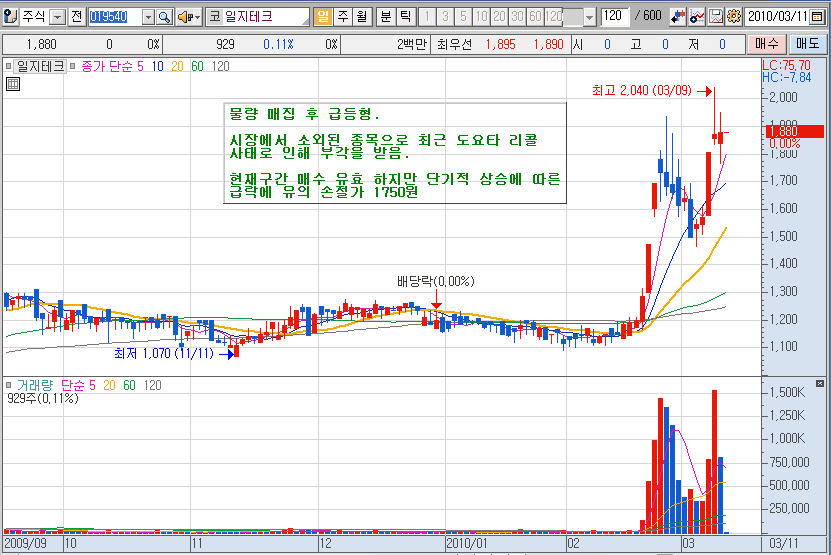831x555 pixels.
Task: Select the 60 interval button
Action: (x=535, y=16)
